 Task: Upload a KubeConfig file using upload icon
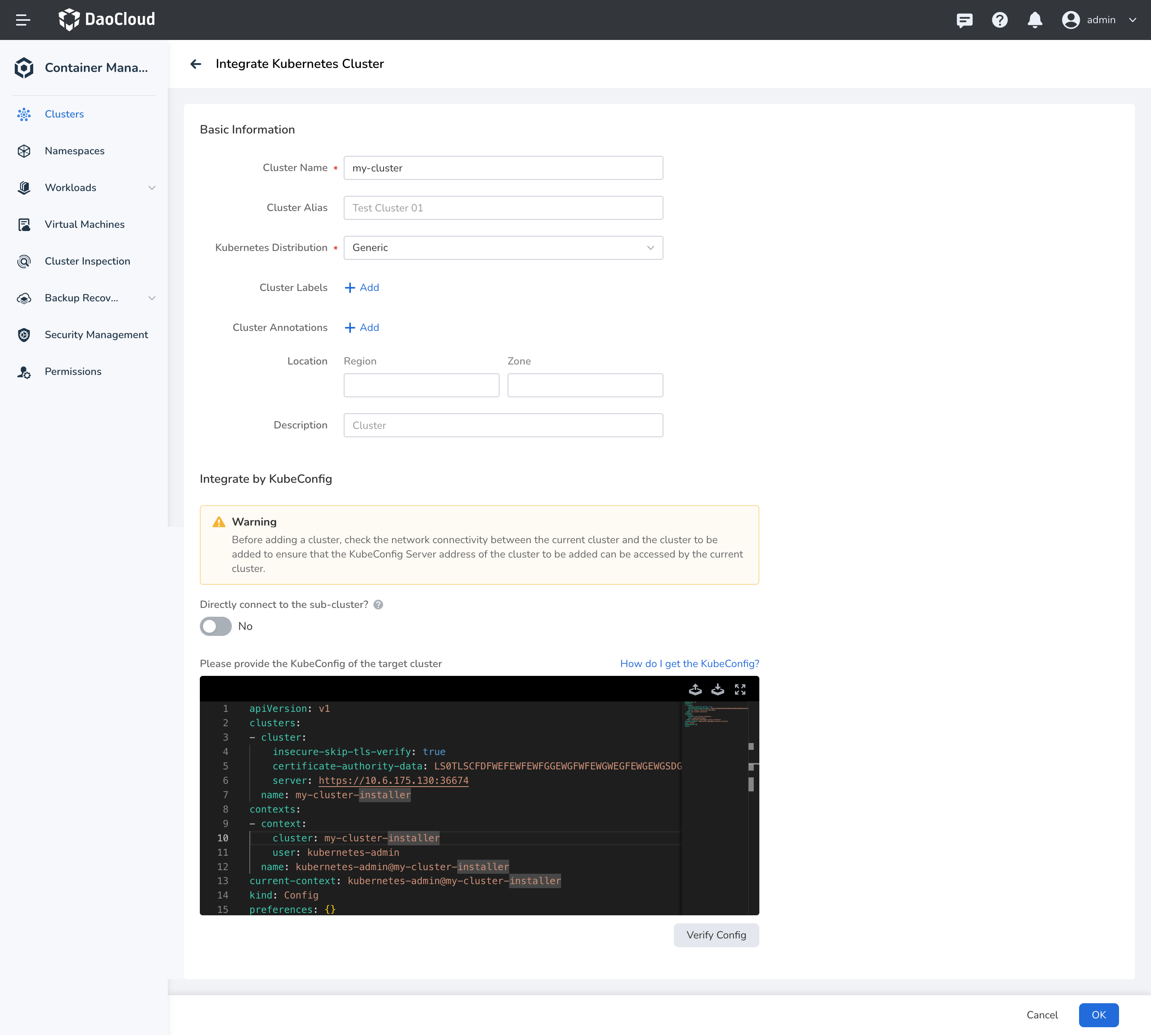[696, 689]
